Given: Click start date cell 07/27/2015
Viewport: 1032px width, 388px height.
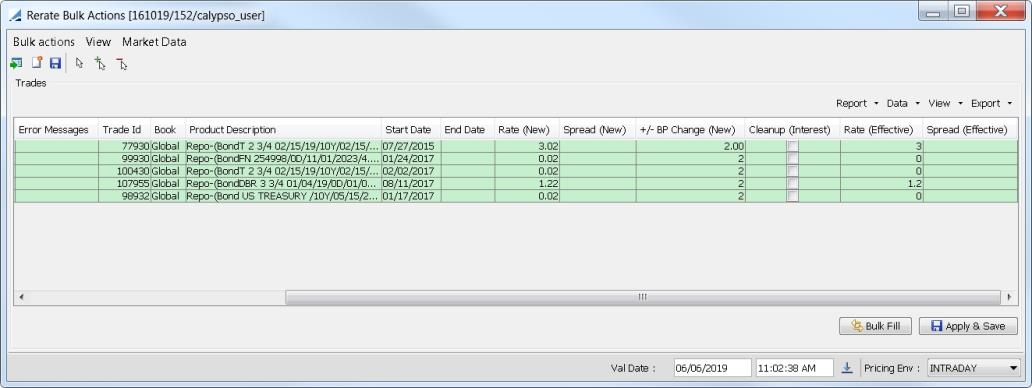Looking at the screenshot, I should coord(411,147).
